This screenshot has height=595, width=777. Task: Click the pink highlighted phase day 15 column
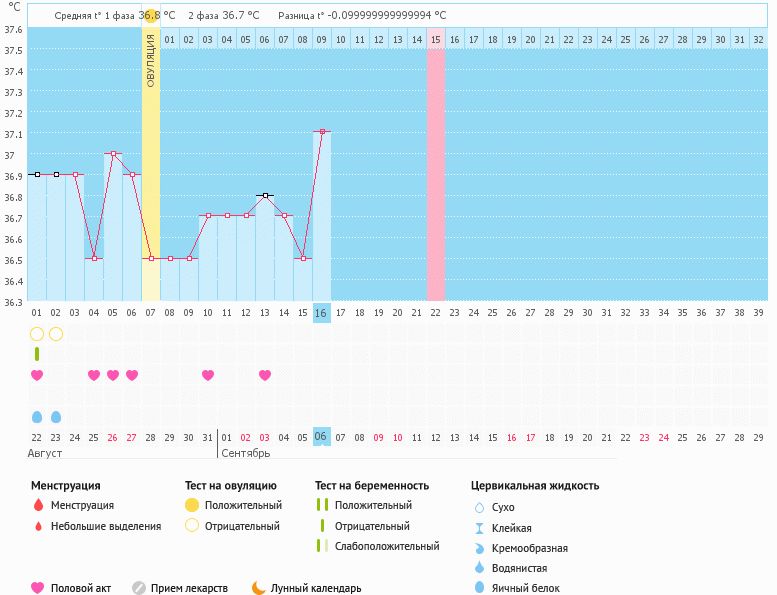click(435, 170)
